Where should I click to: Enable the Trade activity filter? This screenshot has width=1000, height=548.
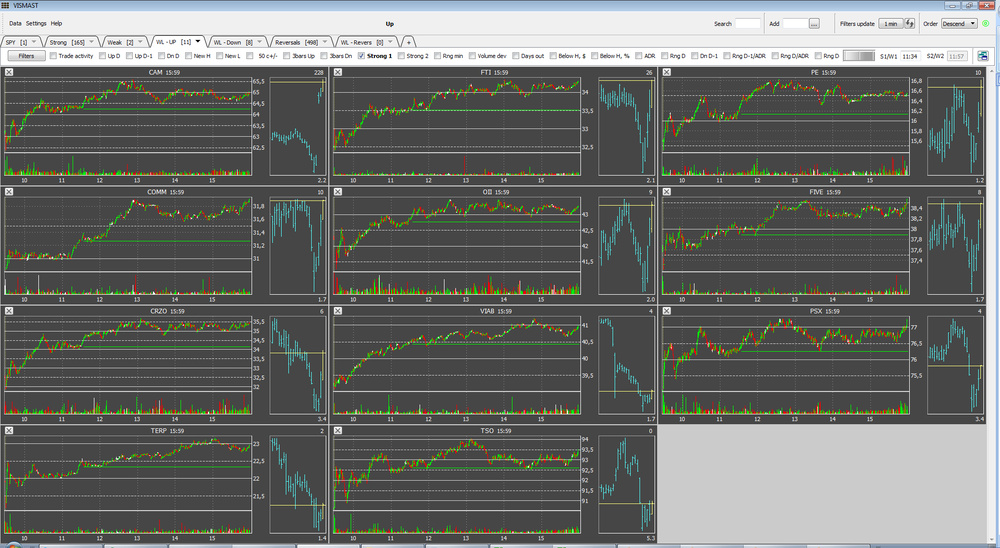click(54, 56)
